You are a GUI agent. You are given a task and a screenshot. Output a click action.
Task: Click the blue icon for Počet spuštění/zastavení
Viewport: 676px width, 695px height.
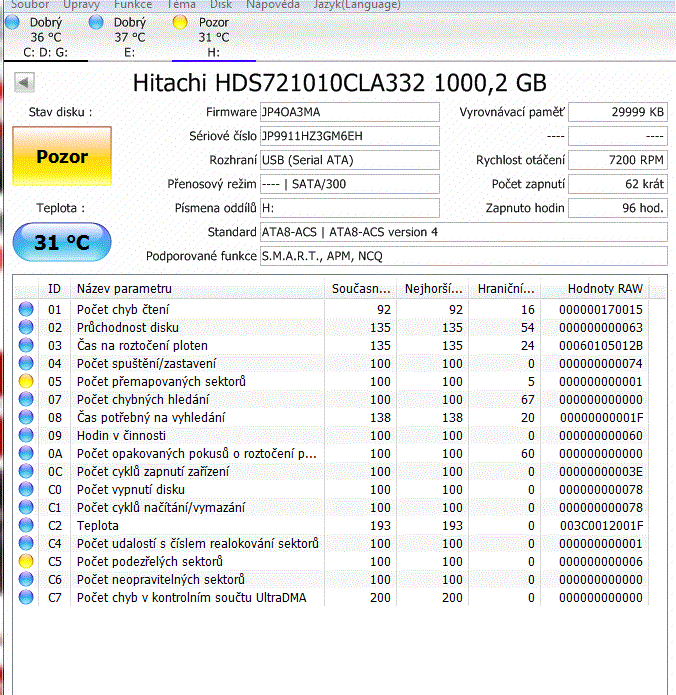pos(26,363)
